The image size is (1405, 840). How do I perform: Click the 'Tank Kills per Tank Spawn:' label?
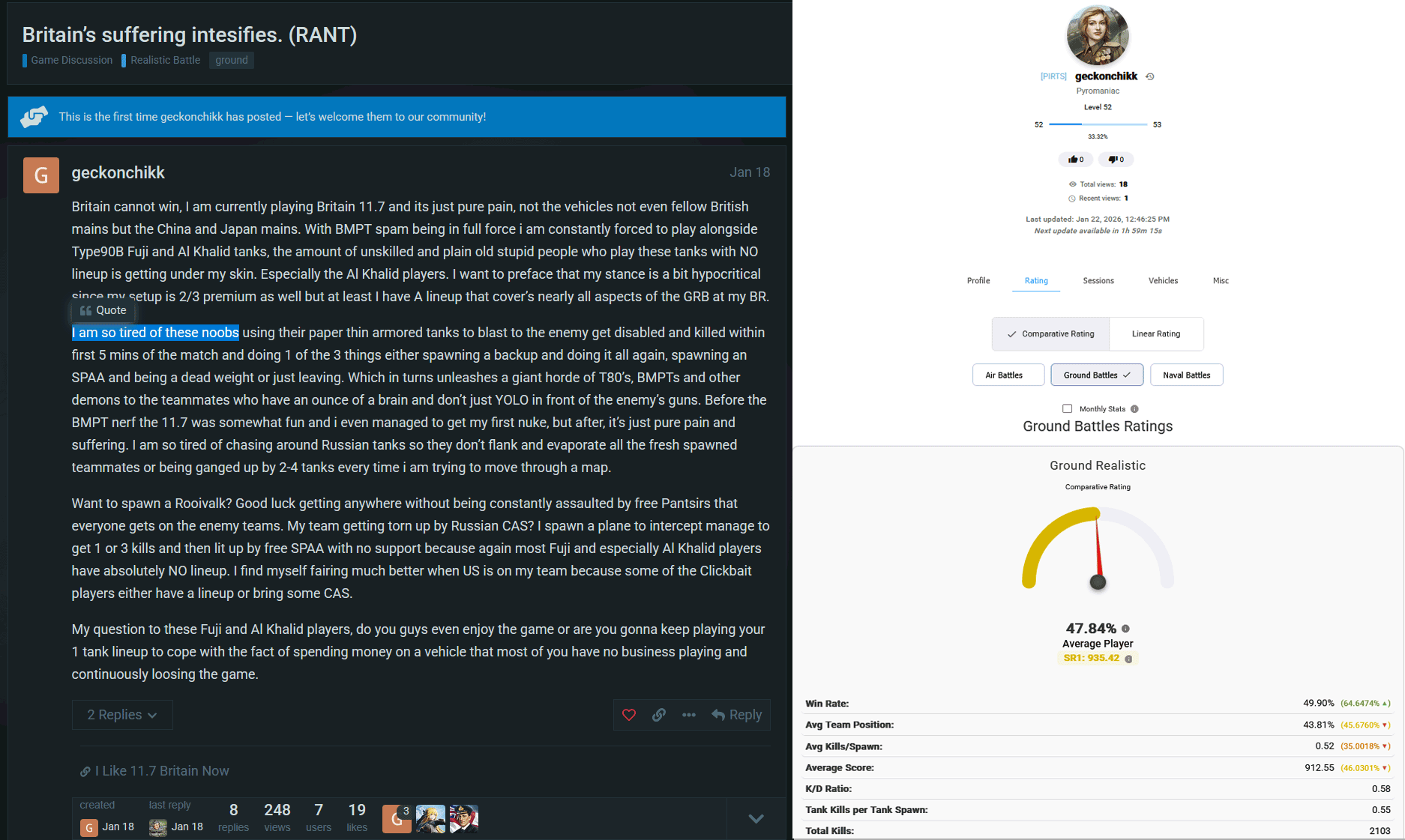867,810
